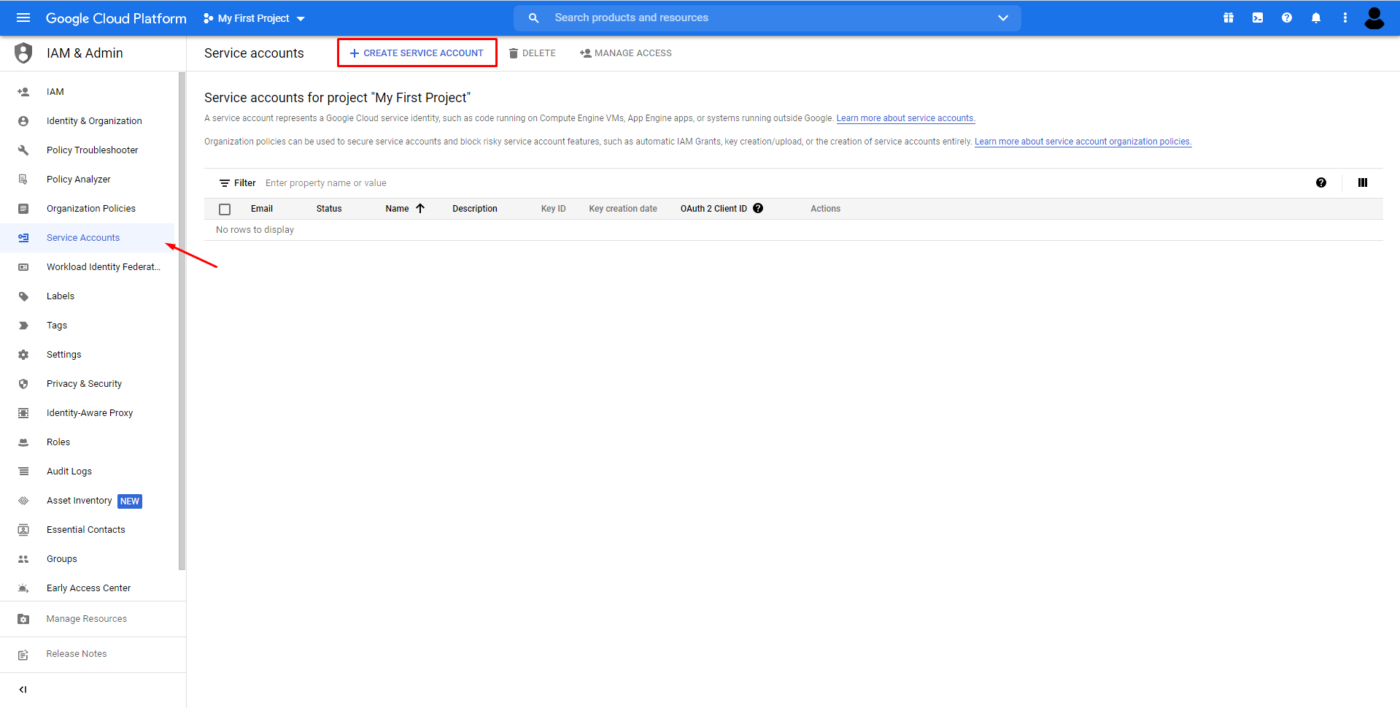Click the sidebar vertical scrollbar
Image resolution: width=1400 pixels, height=708 pixels.
[182, 320]
